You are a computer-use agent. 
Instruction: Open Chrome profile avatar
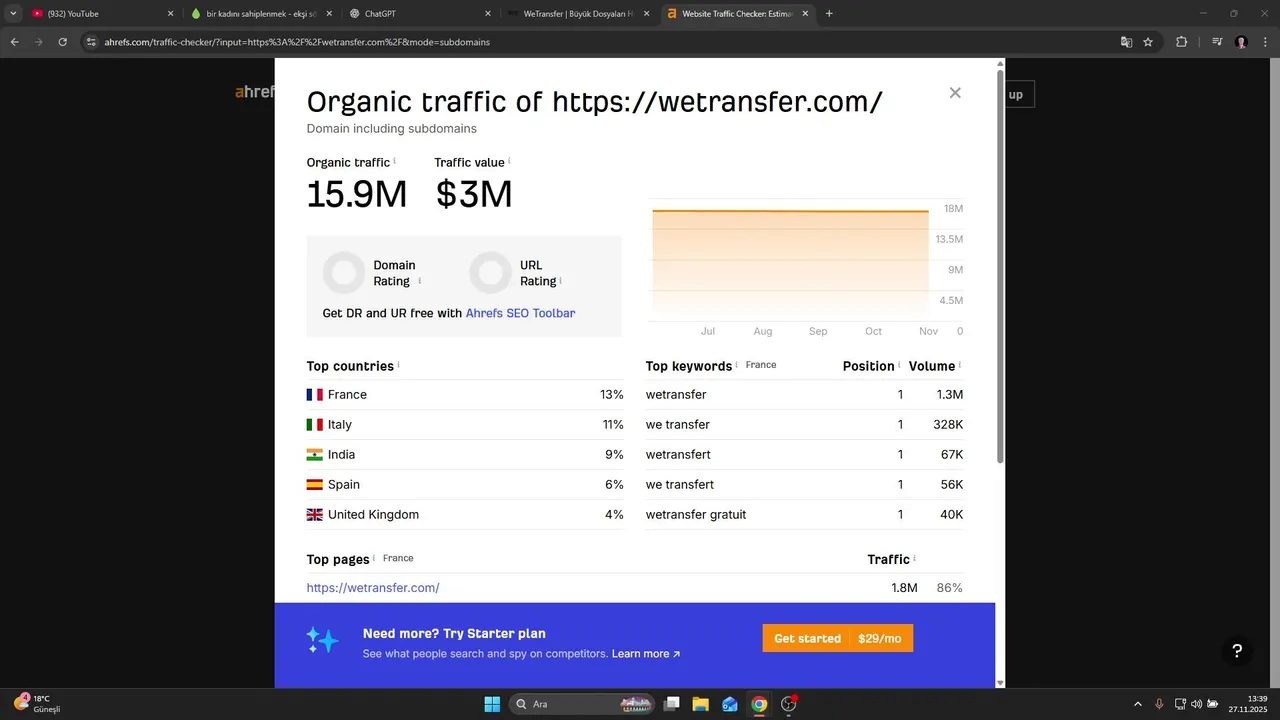coord(1242,42)
